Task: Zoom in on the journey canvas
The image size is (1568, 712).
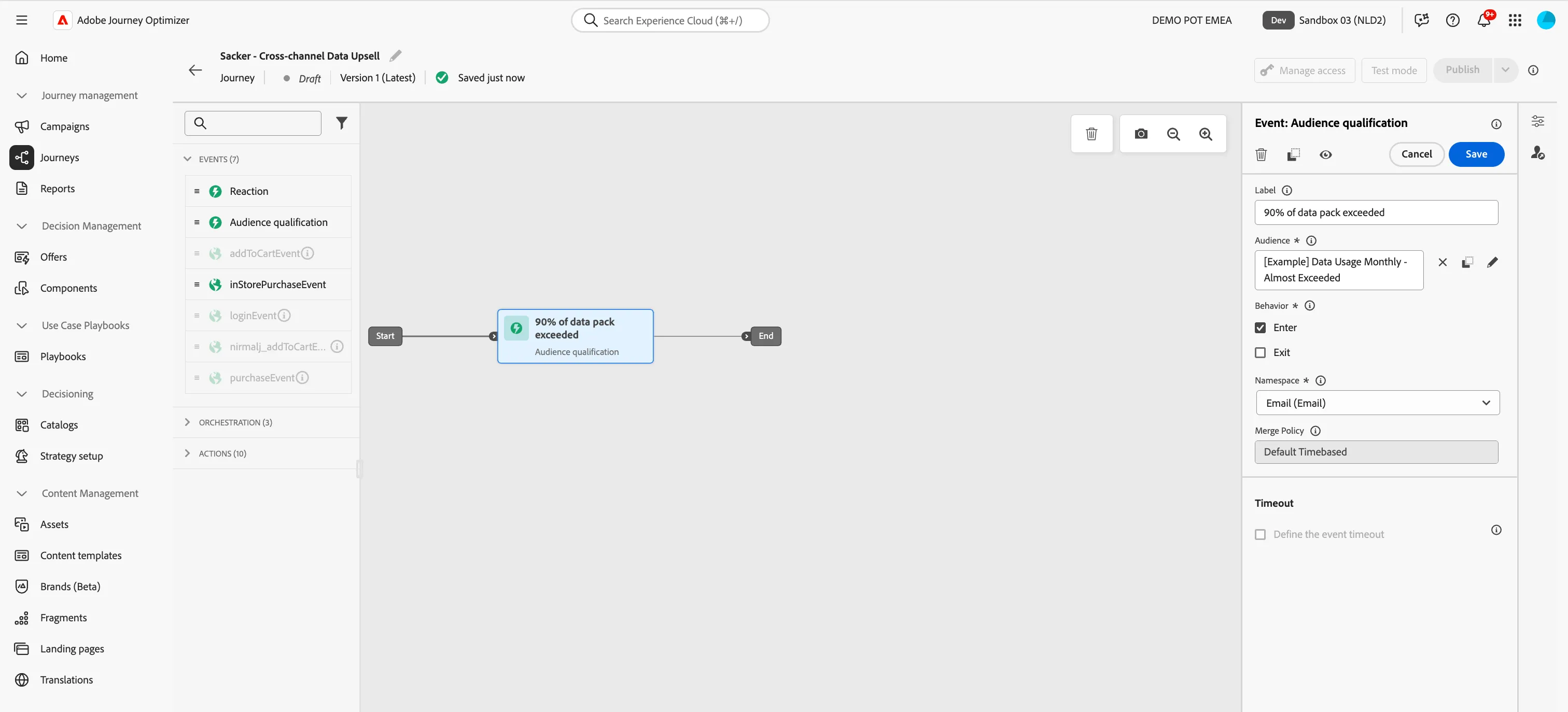Action: pyautogui.click(x=1206, y=134)
